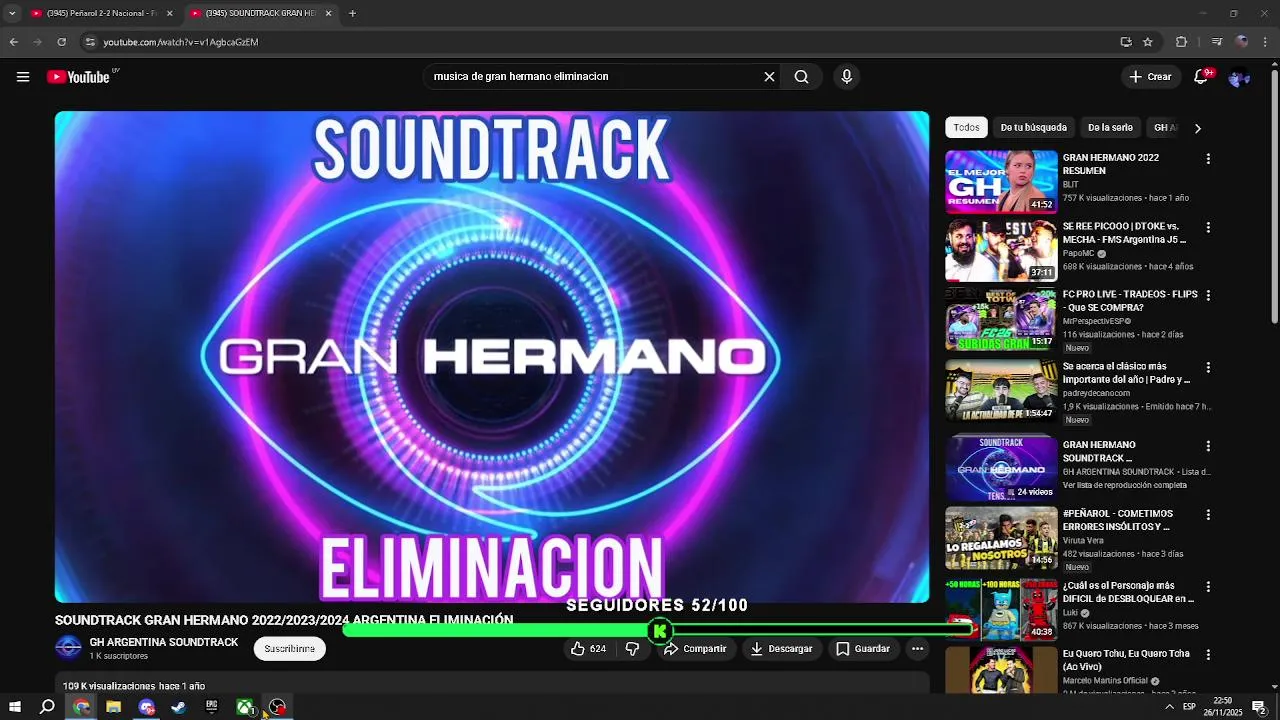The height and width of the screenshot is (720, 1280).
Task: Click the page vertical scrollbar
Action: (1274, 195)
